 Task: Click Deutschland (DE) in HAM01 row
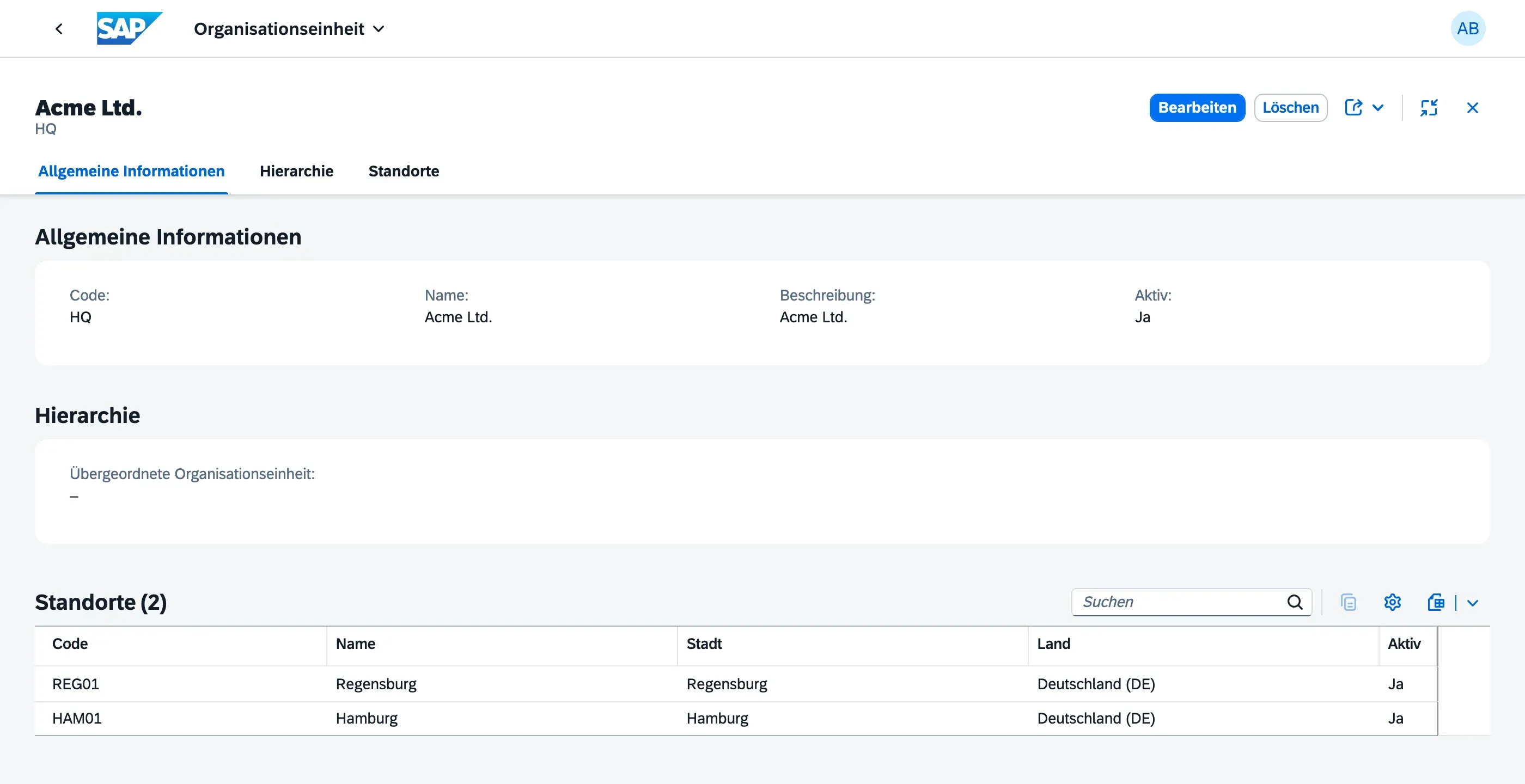[1096, 718]
